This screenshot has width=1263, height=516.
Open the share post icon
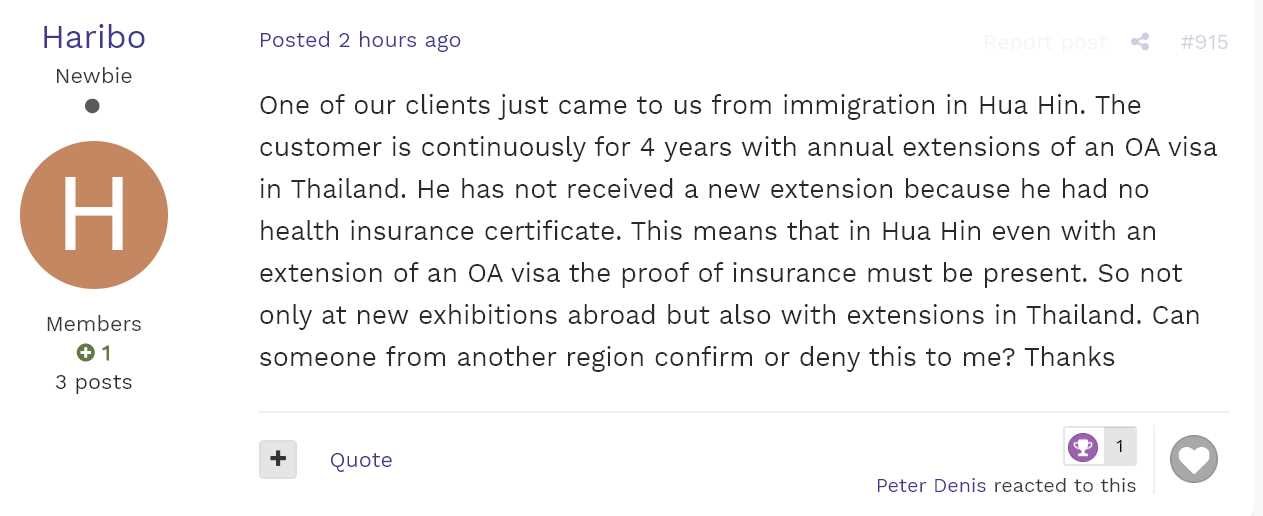pyautogui.click(x=1139, y=42)
